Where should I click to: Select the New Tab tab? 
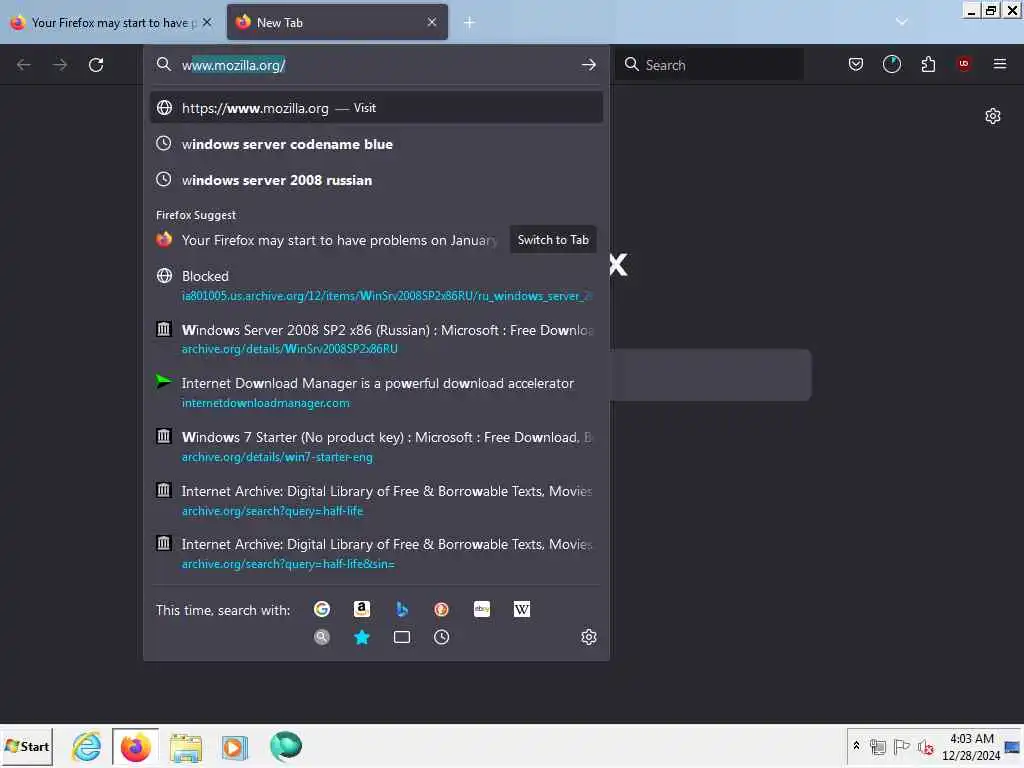coord(337,23)
